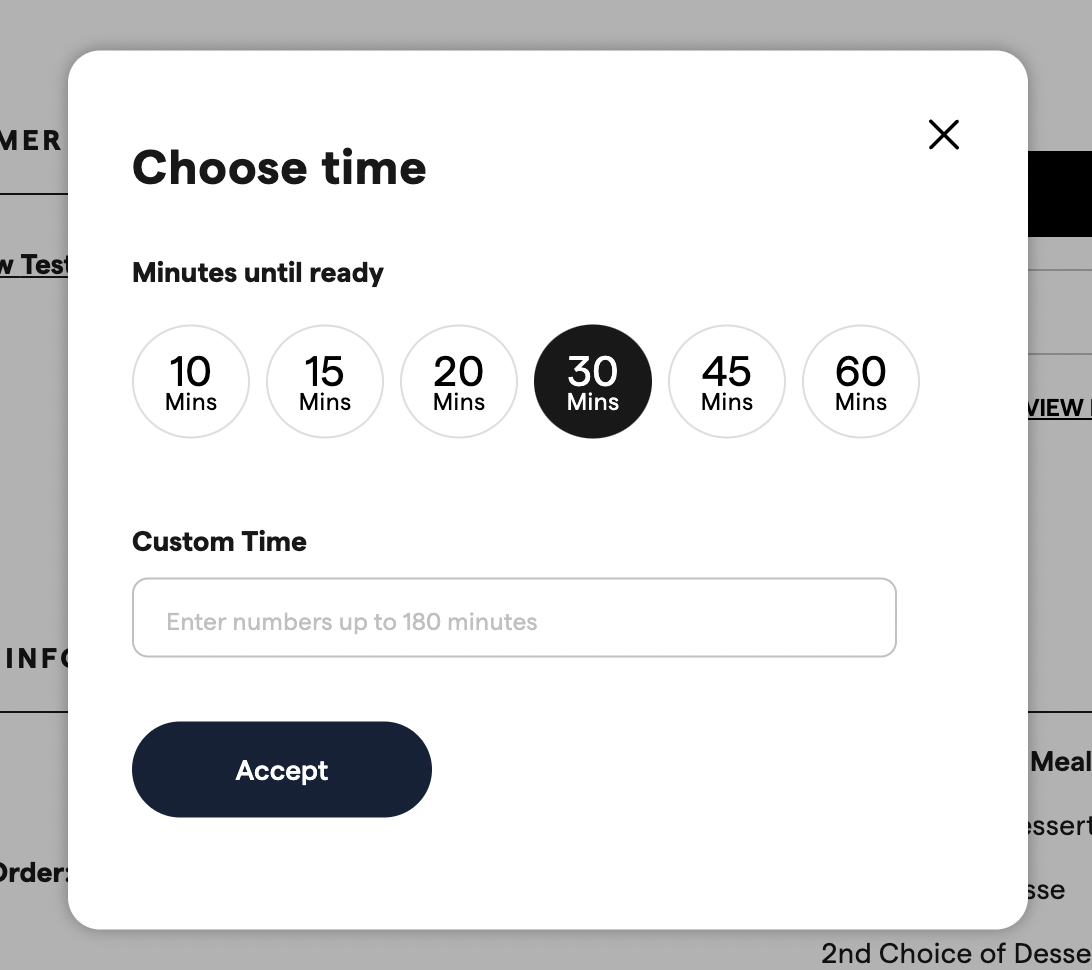Close the Choose time dialog
1092x970 pixels.
pyautogui.click(x=943, y=134)
